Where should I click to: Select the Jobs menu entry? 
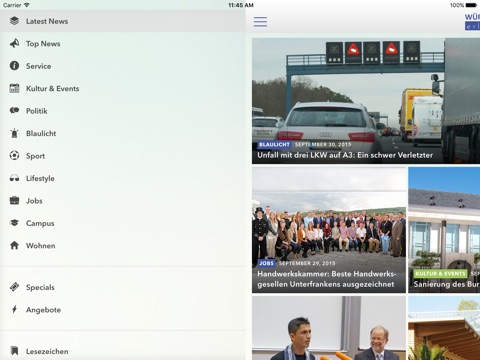click(x=123, y=200)
